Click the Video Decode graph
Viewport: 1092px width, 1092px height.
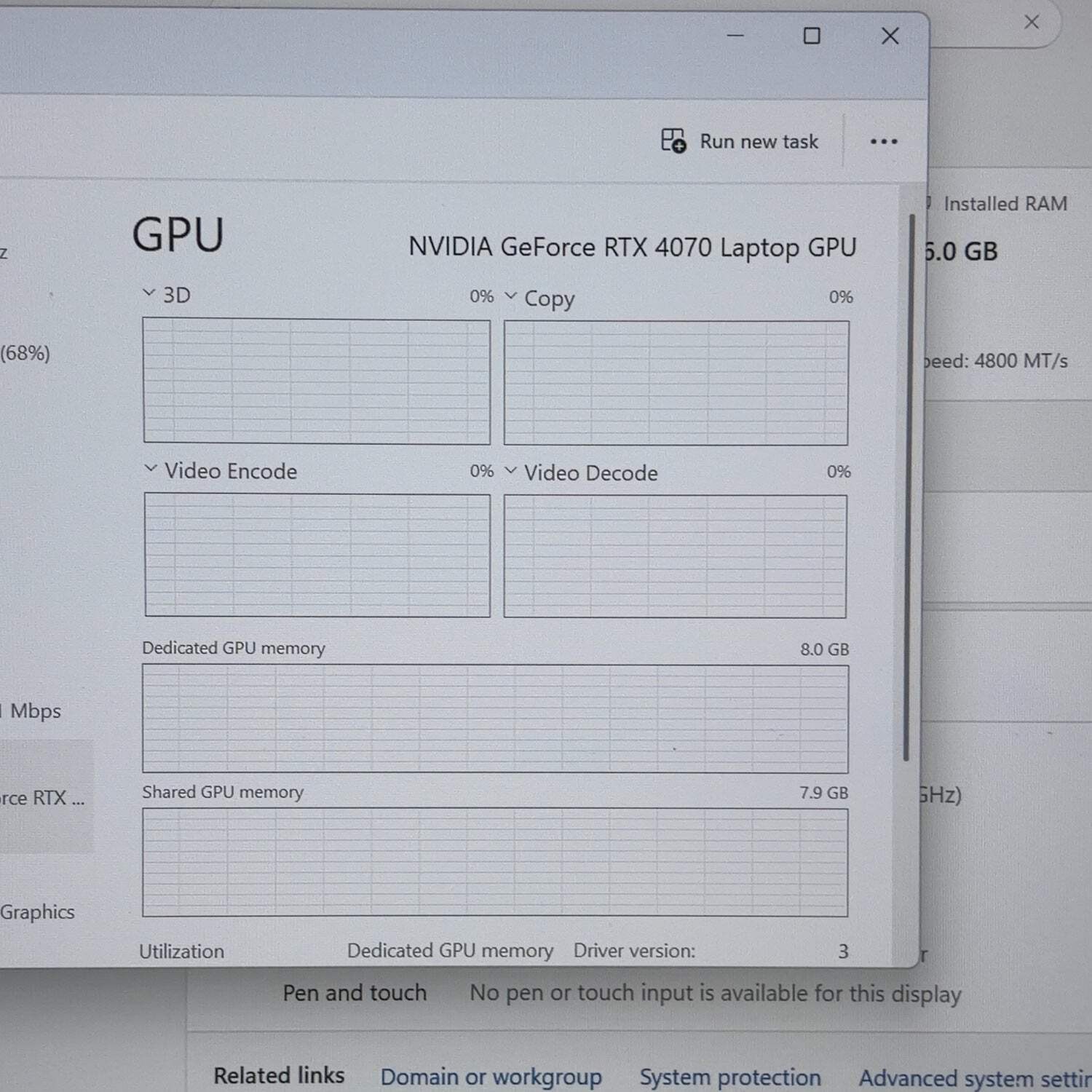click(x=675, y=556)
